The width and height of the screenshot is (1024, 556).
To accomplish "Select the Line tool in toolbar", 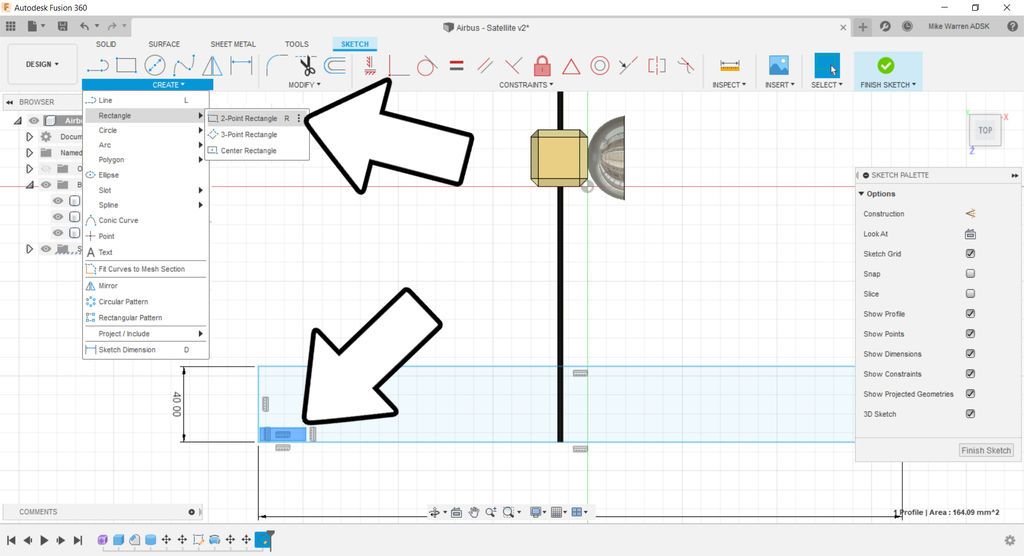I will [98, 65].
